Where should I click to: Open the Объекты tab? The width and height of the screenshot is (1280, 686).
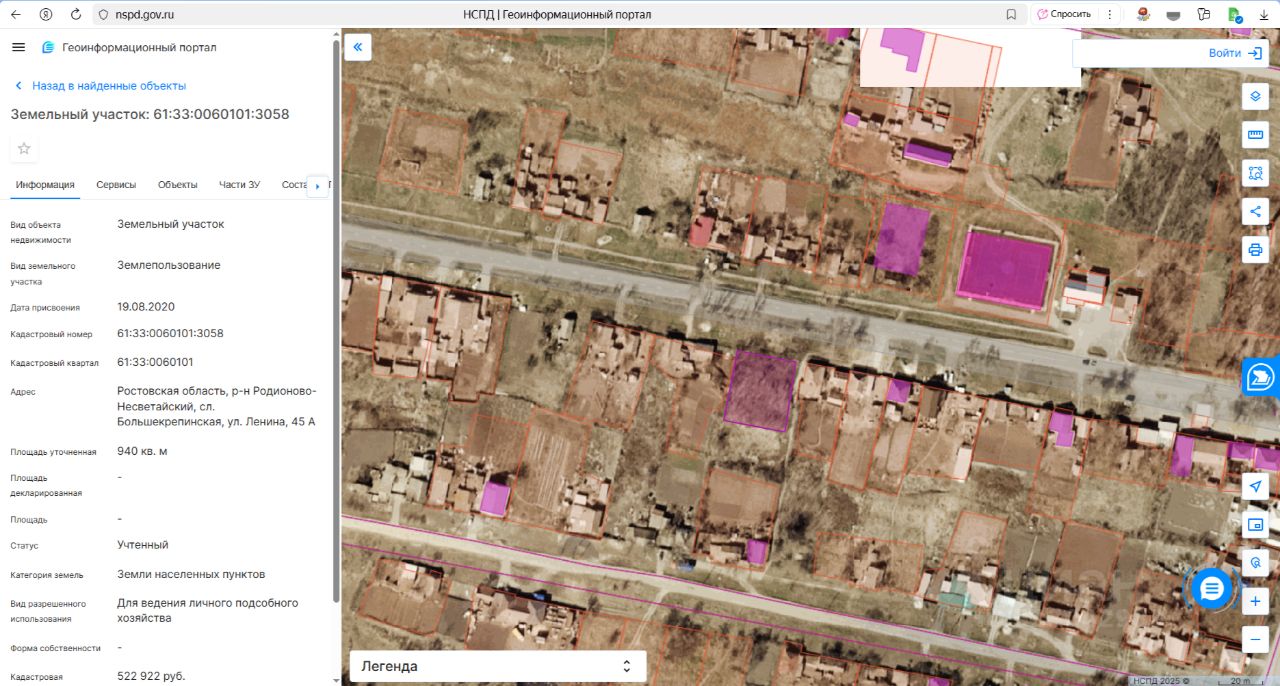coord(178,185)
